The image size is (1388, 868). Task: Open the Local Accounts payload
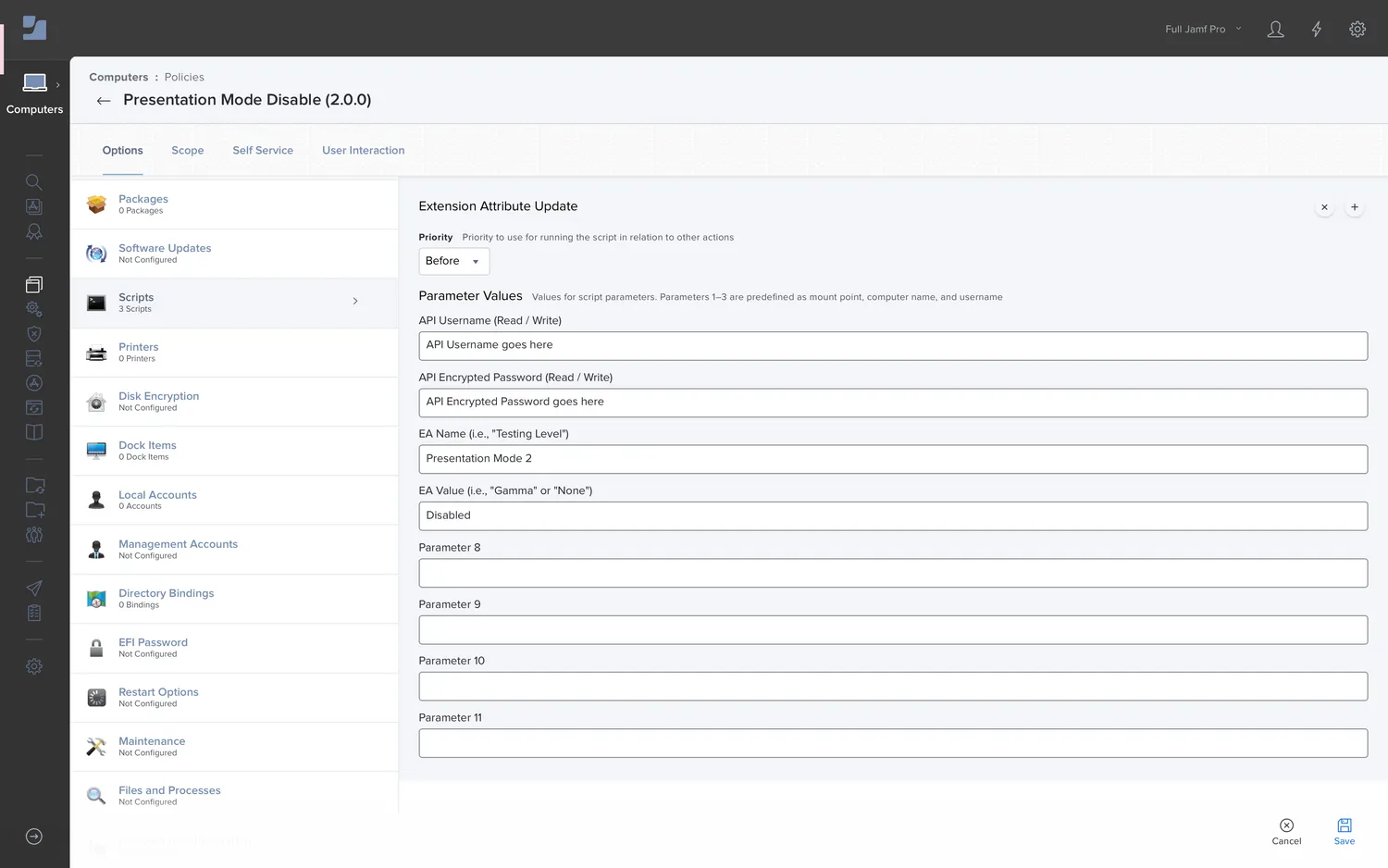(x=234, y=500)
